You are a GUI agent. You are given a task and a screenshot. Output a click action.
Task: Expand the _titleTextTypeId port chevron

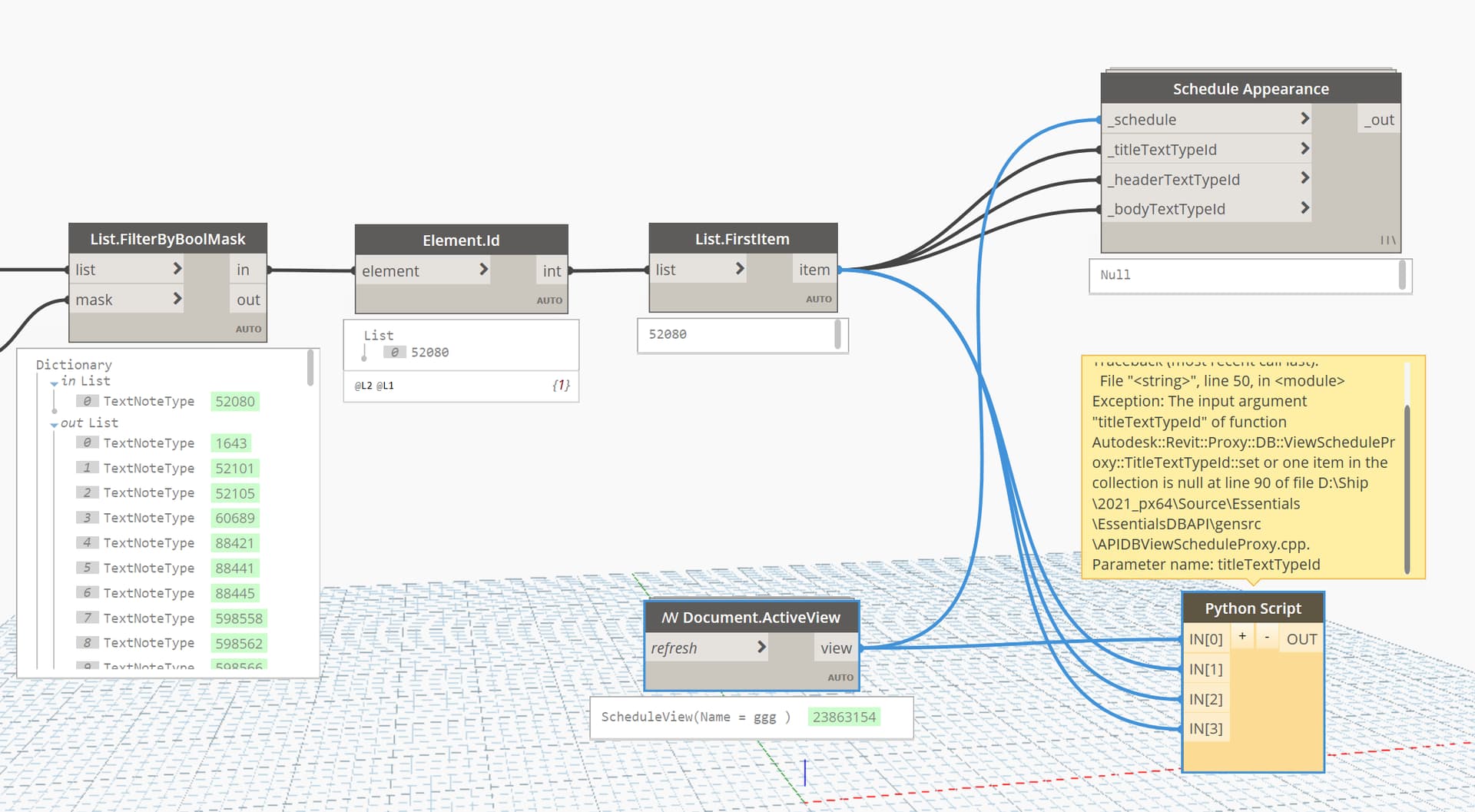(1304, 148)
